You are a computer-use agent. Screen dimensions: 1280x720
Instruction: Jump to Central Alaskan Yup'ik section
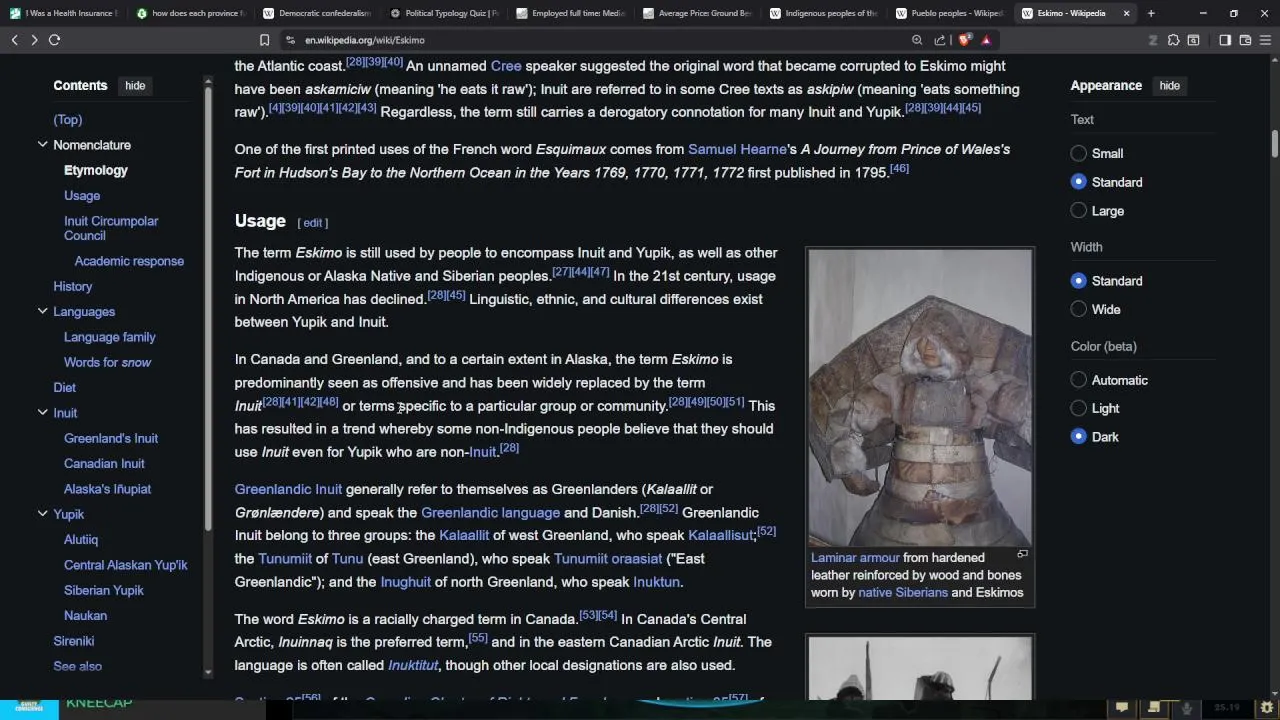point(126,565)
